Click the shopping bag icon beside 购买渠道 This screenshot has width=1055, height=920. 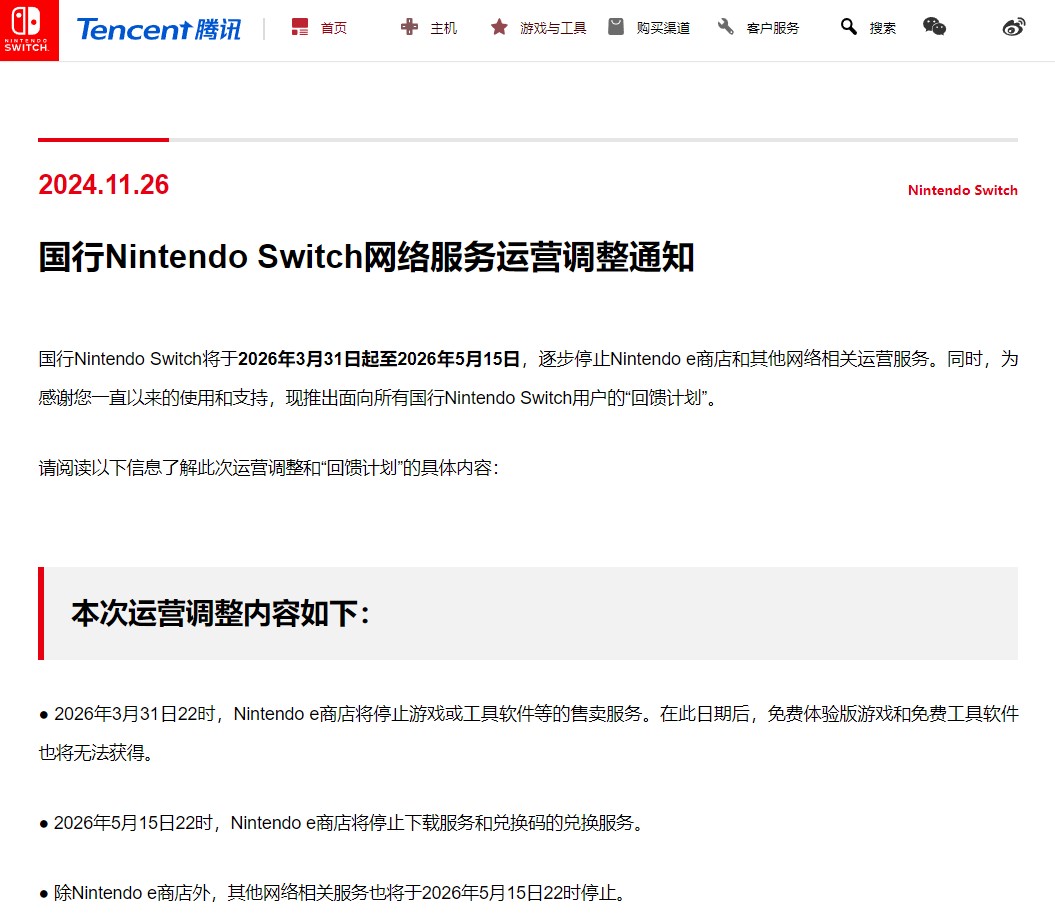point(616,27)
